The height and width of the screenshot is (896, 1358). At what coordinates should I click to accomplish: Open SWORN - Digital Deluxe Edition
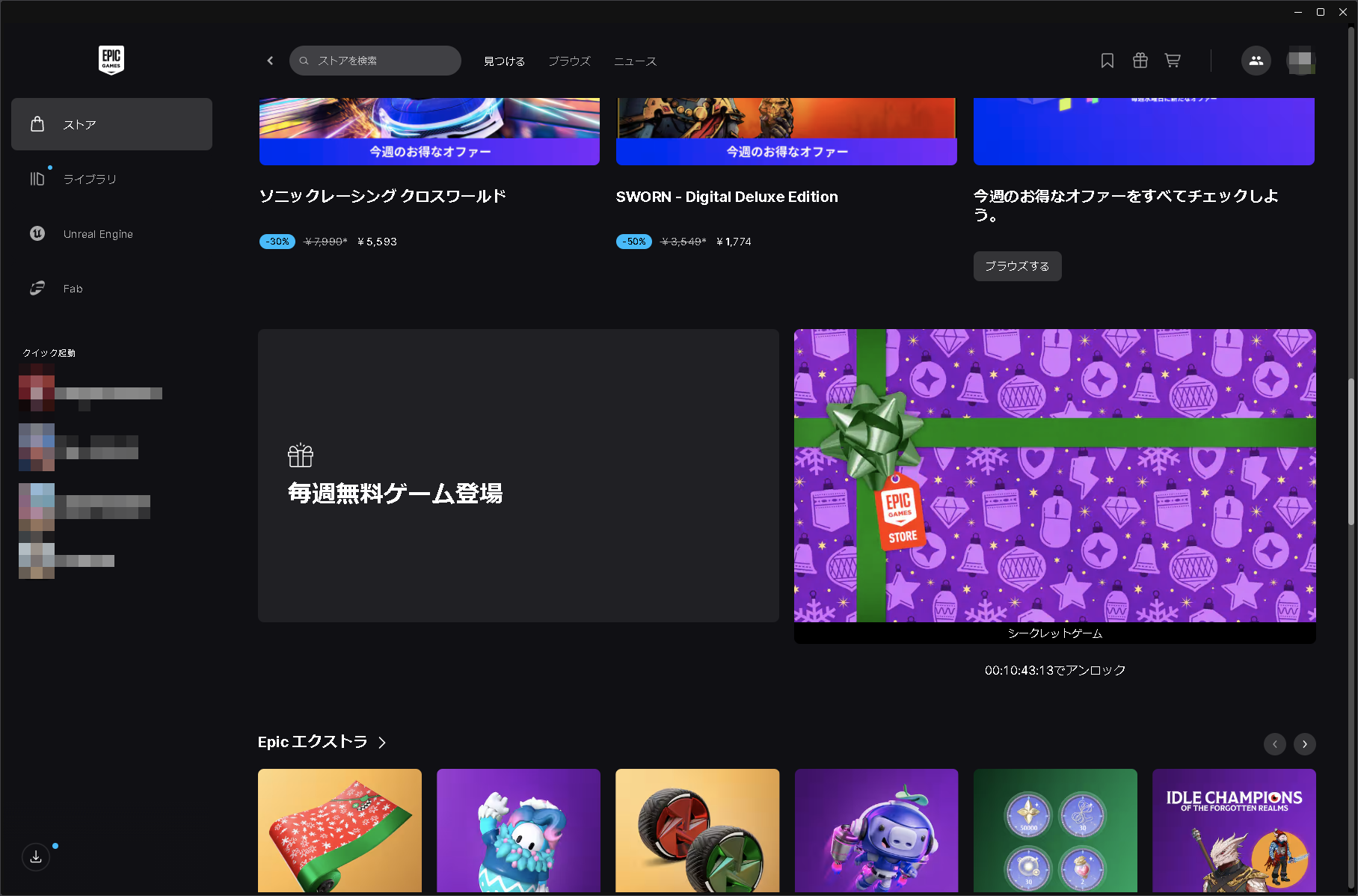pos(726,196)
